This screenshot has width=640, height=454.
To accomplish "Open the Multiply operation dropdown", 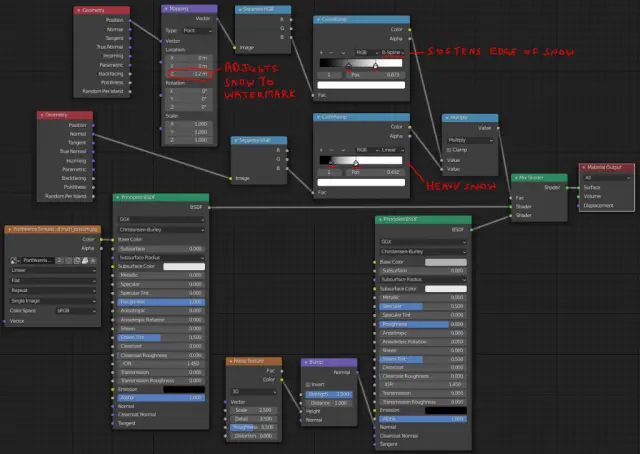I will (x=470, y=140).
